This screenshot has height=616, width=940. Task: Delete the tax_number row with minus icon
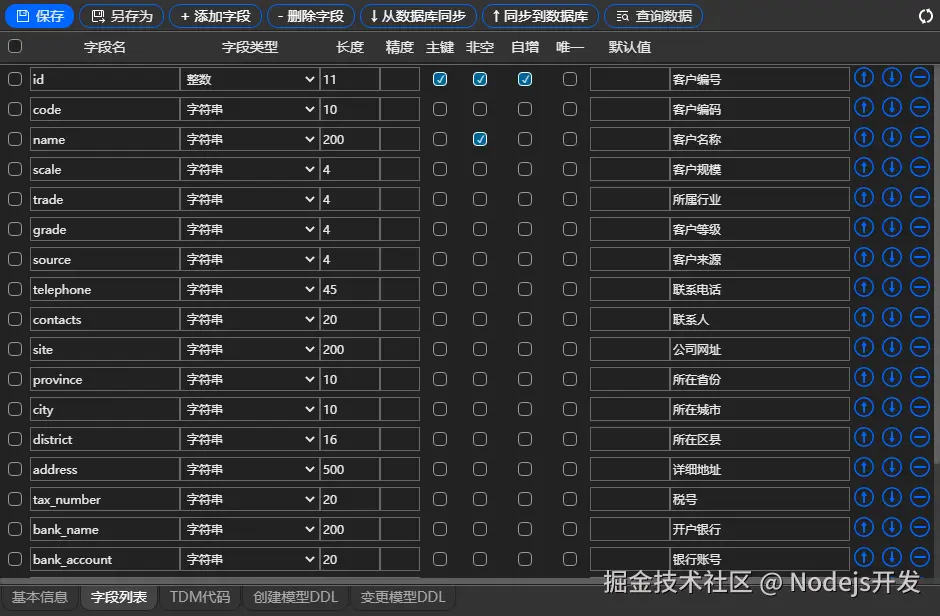click(919, 497)
